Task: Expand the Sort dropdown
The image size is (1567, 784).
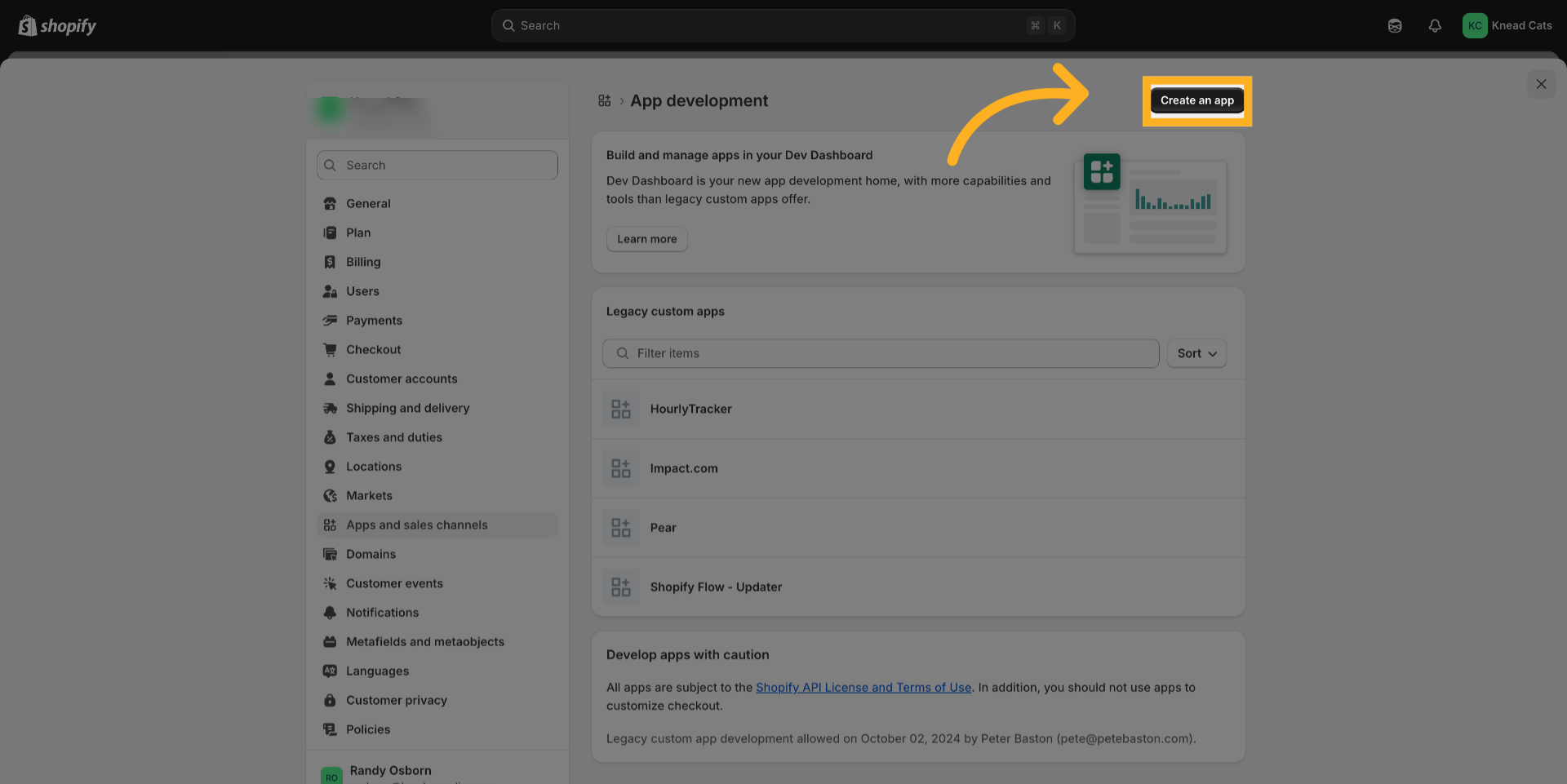Action: tap(1196, 353)
